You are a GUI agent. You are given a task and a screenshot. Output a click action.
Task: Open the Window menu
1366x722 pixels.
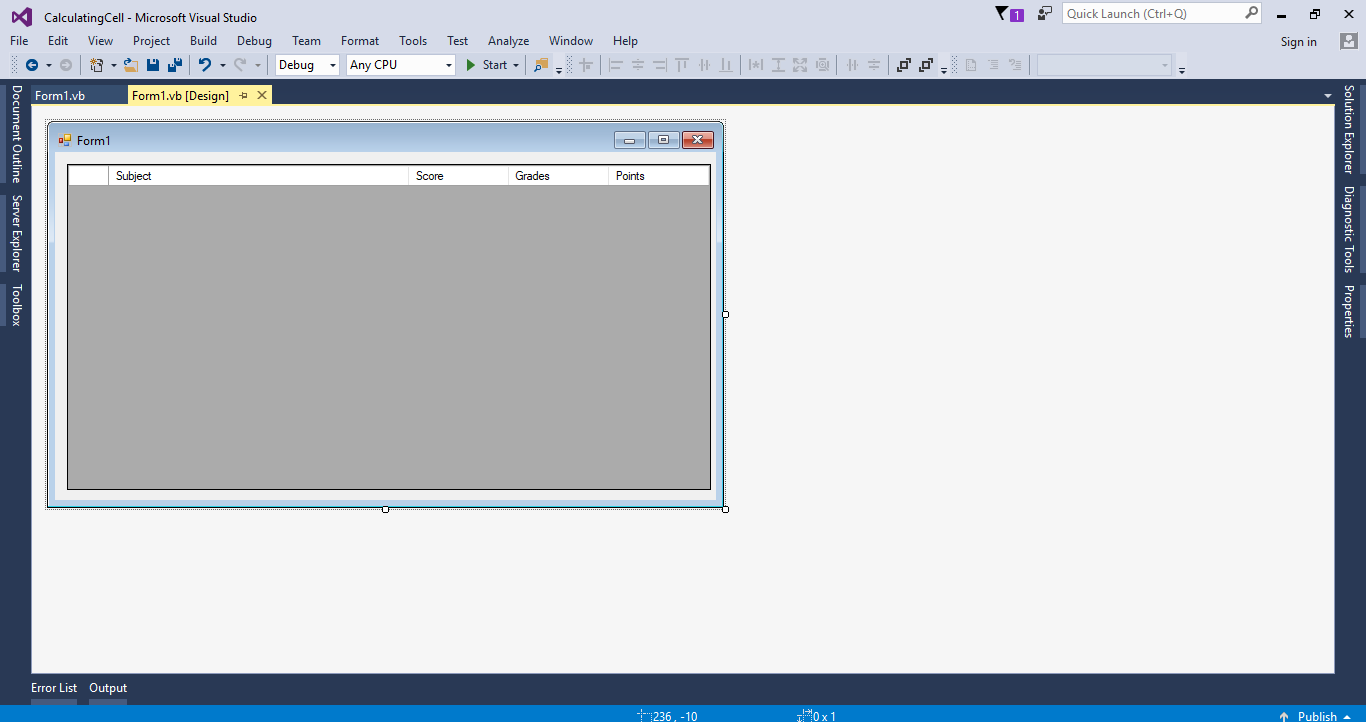click(x=571, y=41)
